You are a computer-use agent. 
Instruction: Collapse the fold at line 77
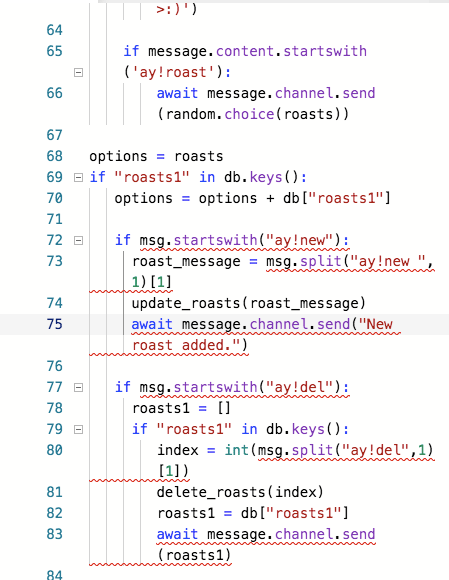pyautogui.click(x=78, y=387)
